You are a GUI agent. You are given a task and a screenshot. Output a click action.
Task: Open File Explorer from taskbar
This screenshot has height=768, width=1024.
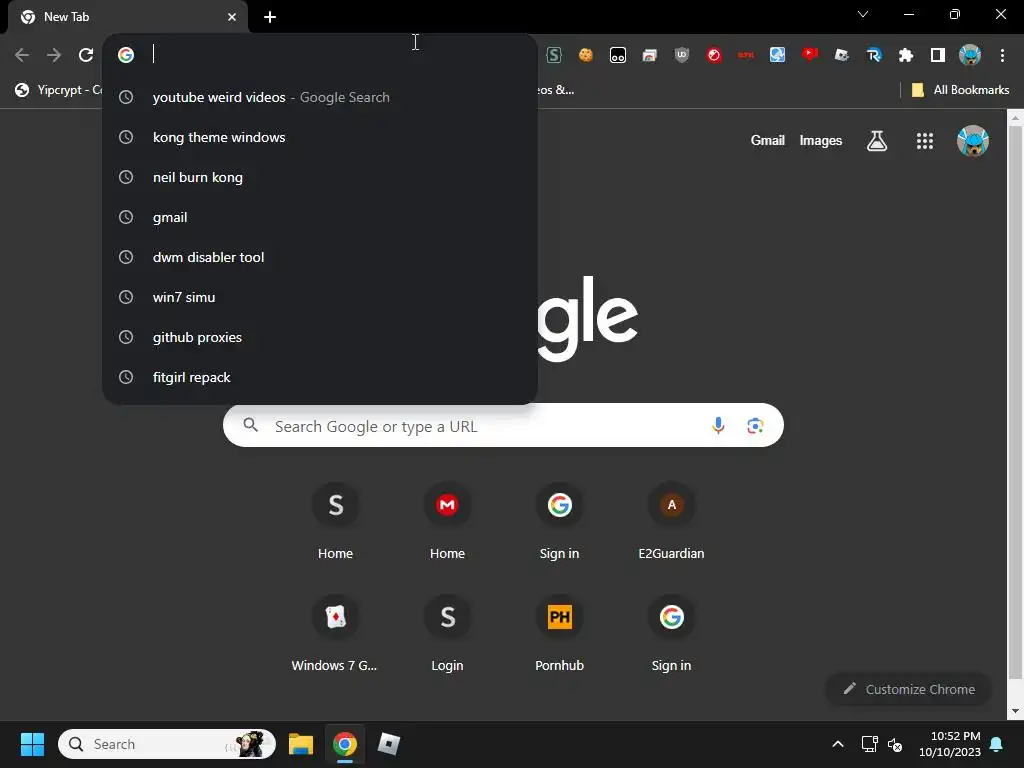[x=301, y=744]
